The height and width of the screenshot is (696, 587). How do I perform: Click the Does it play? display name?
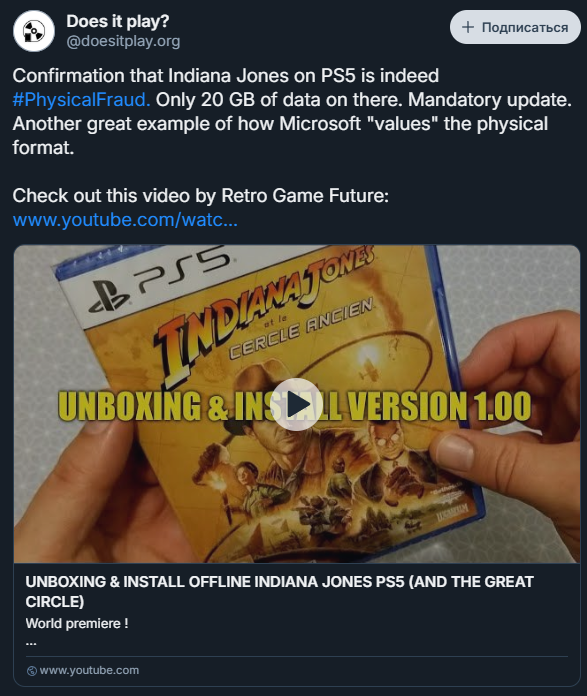pyautogui.click(x=118, y=21)
